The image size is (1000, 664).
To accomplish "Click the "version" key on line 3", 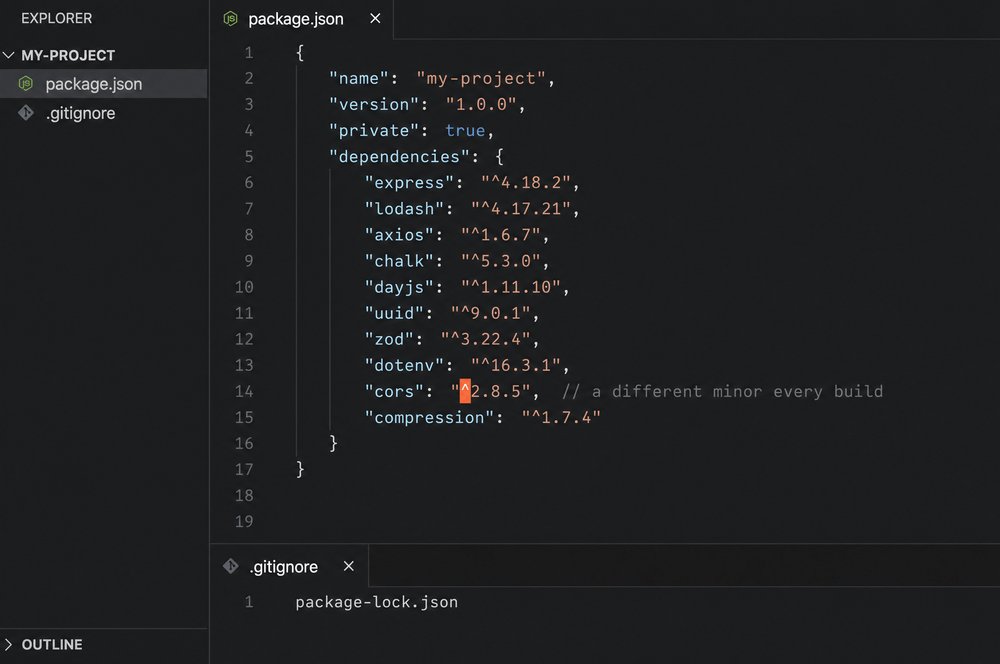I will pyautogui.click(x=373, y=104).
